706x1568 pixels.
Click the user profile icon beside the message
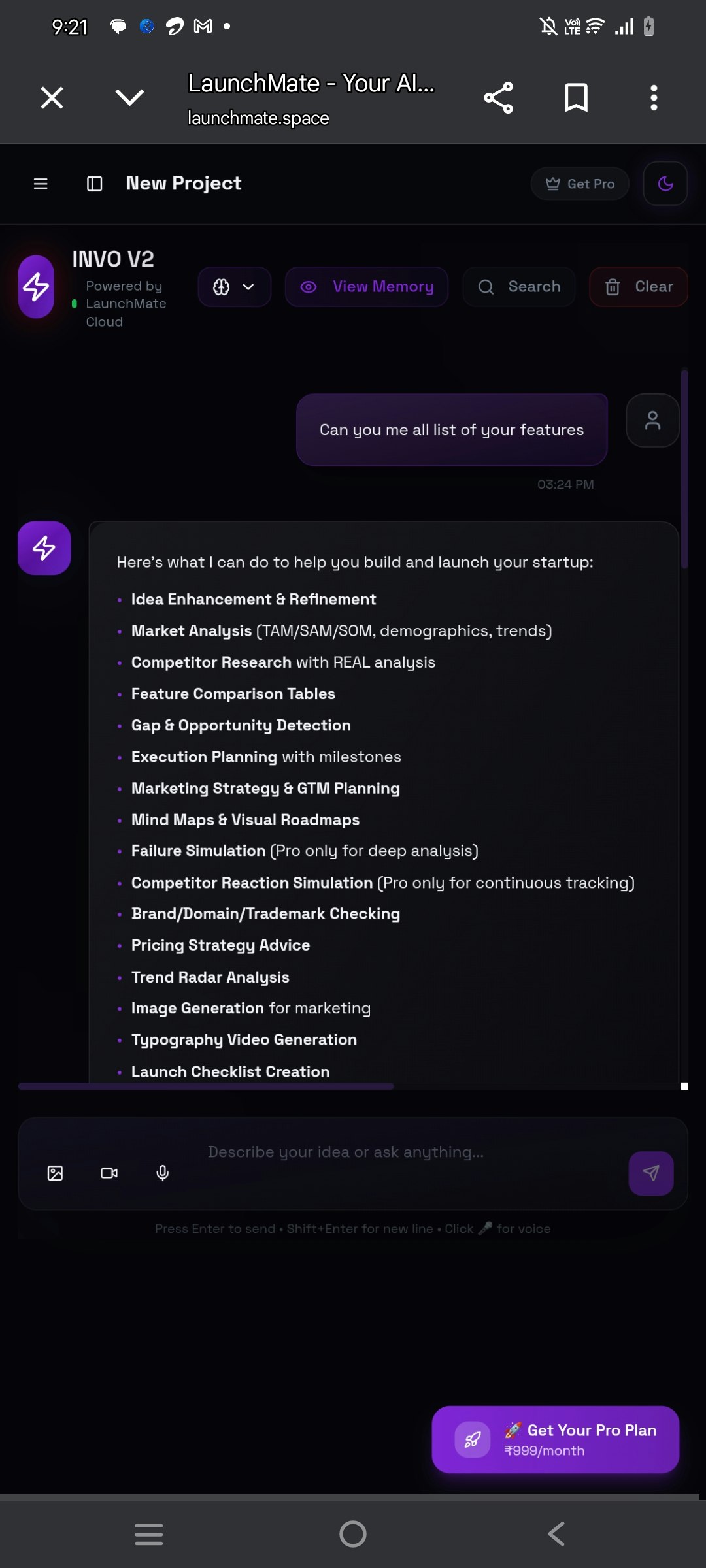(652, 421)
